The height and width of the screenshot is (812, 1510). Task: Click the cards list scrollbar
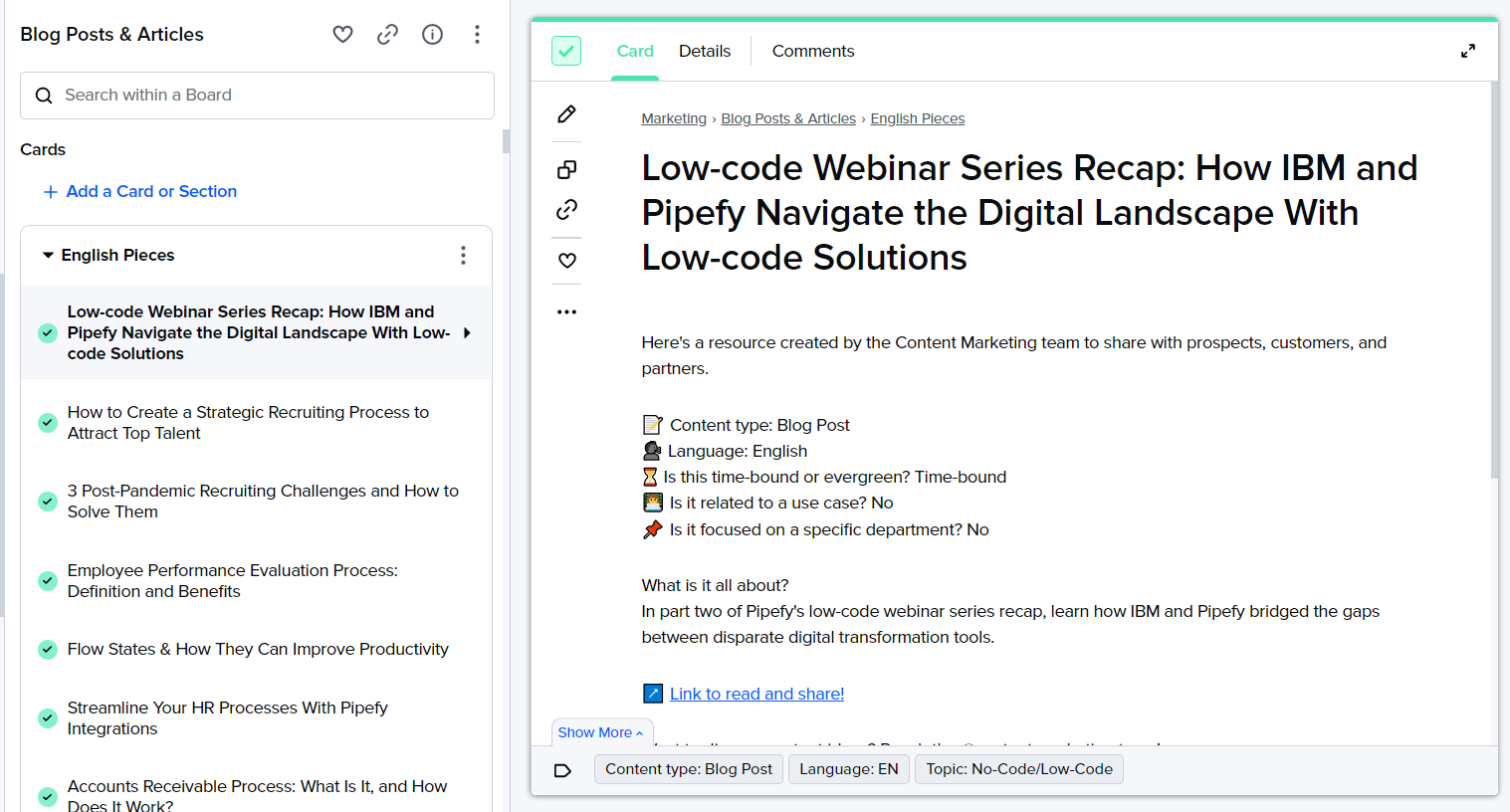506,141
